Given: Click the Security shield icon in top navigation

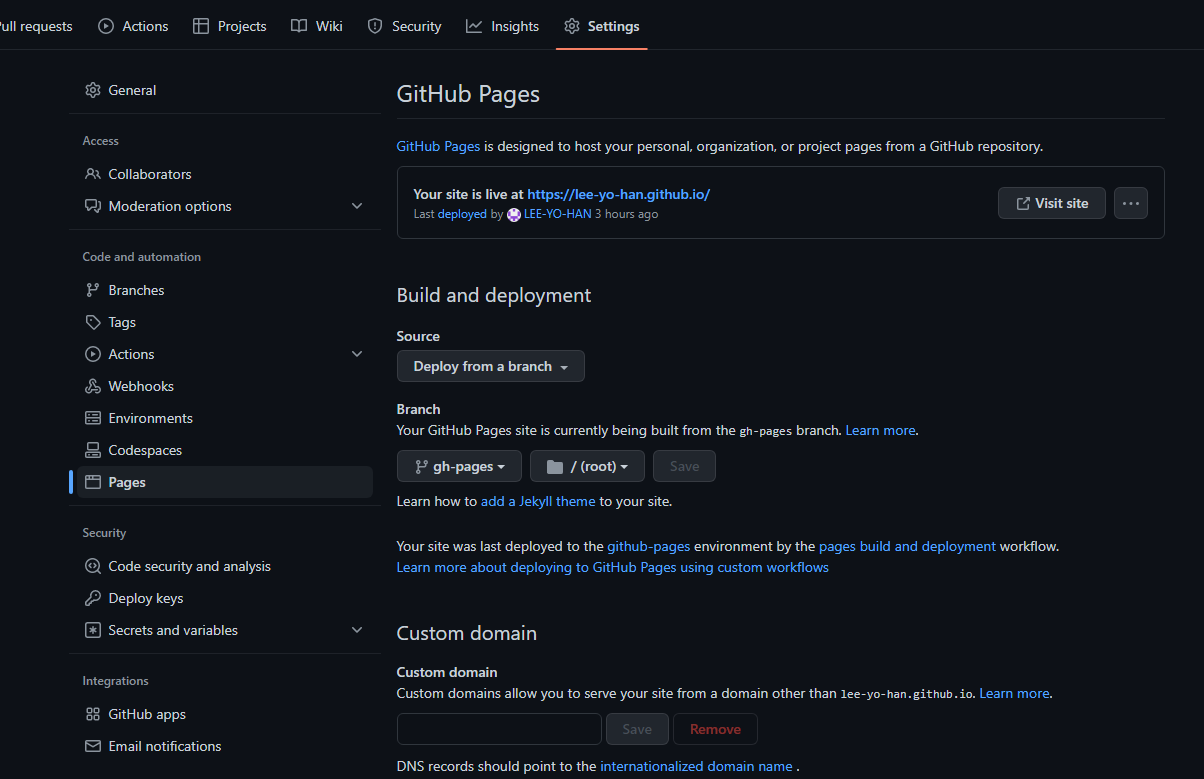Looking at the screenshot, I should (375, 26).
